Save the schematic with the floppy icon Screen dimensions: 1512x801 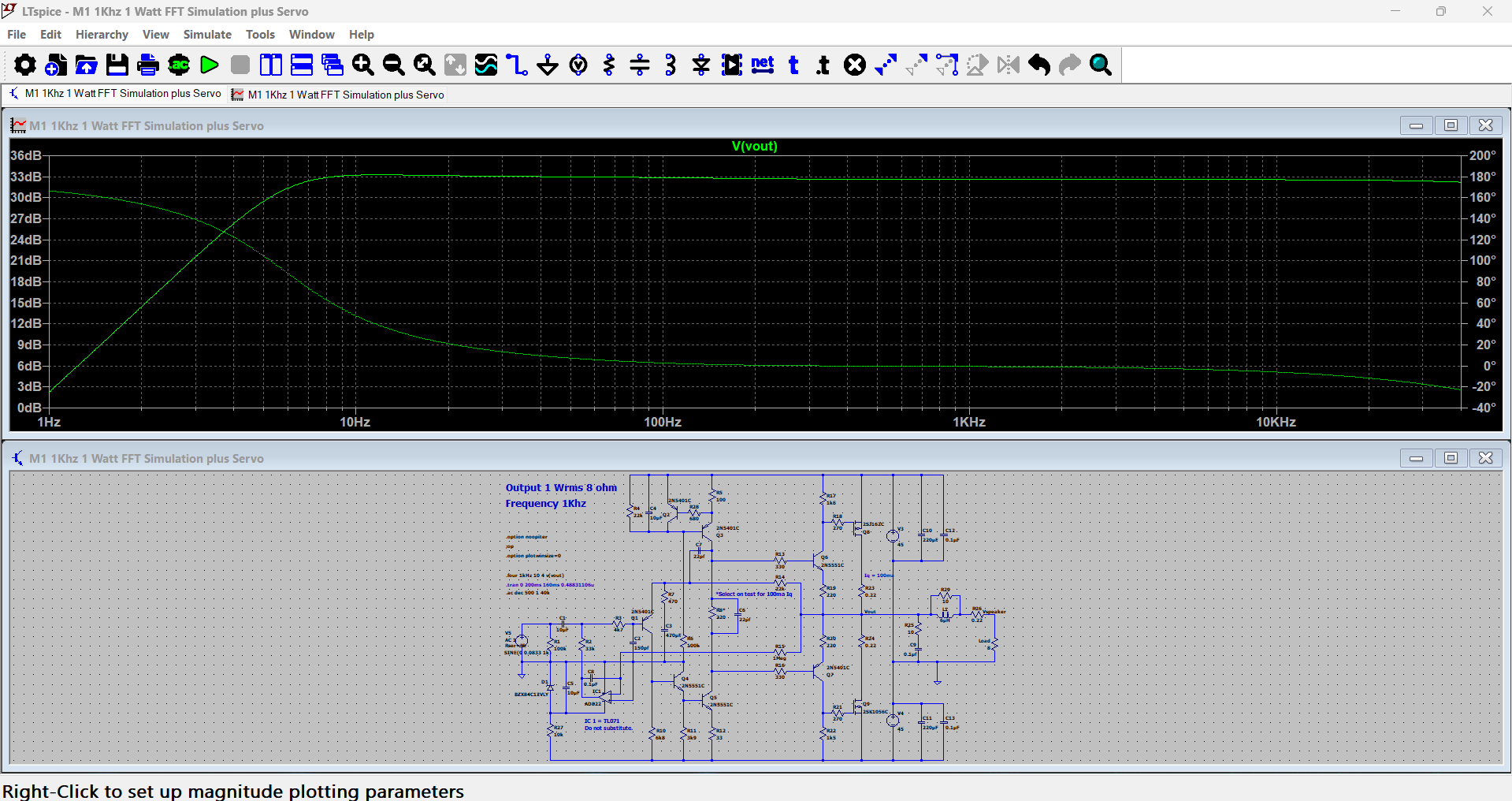coord(117,65)
